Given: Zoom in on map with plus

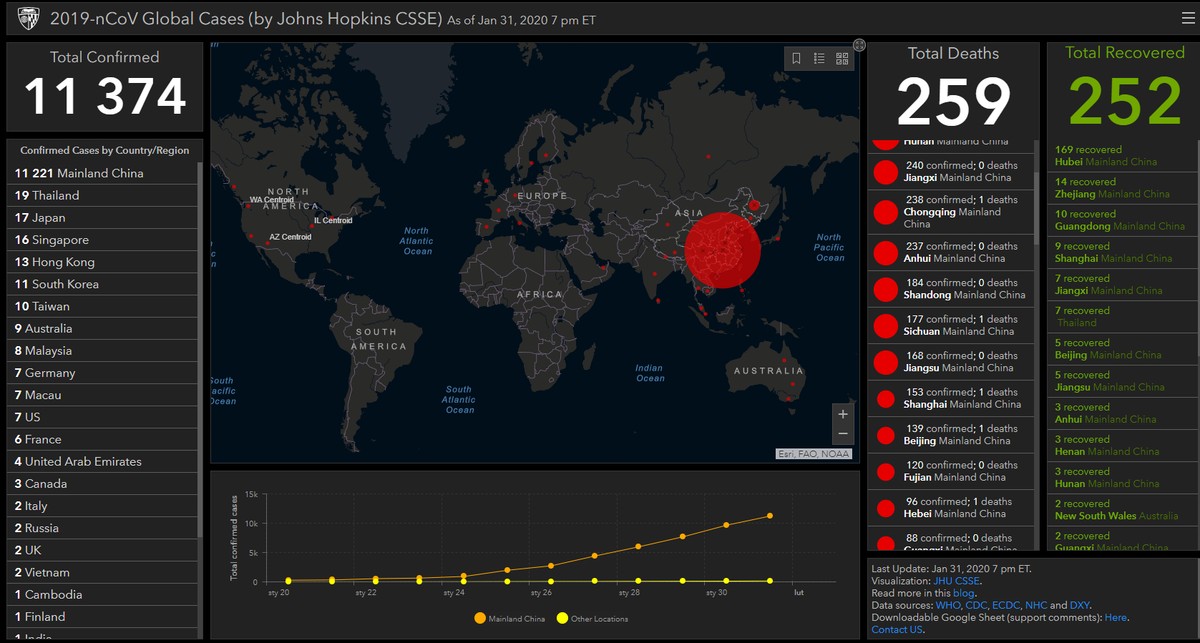Looking at the screenshot, I should coord(843,414).
